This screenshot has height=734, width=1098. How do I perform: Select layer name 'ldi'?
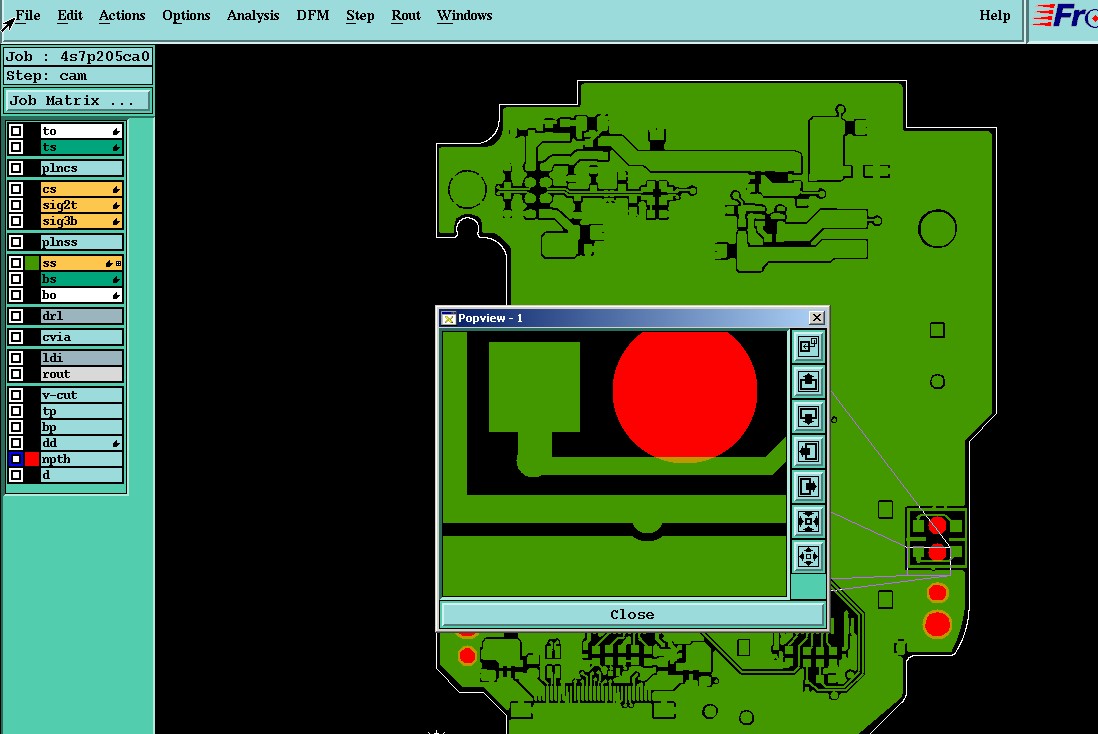pyautogui.click(x=81, y=358)
